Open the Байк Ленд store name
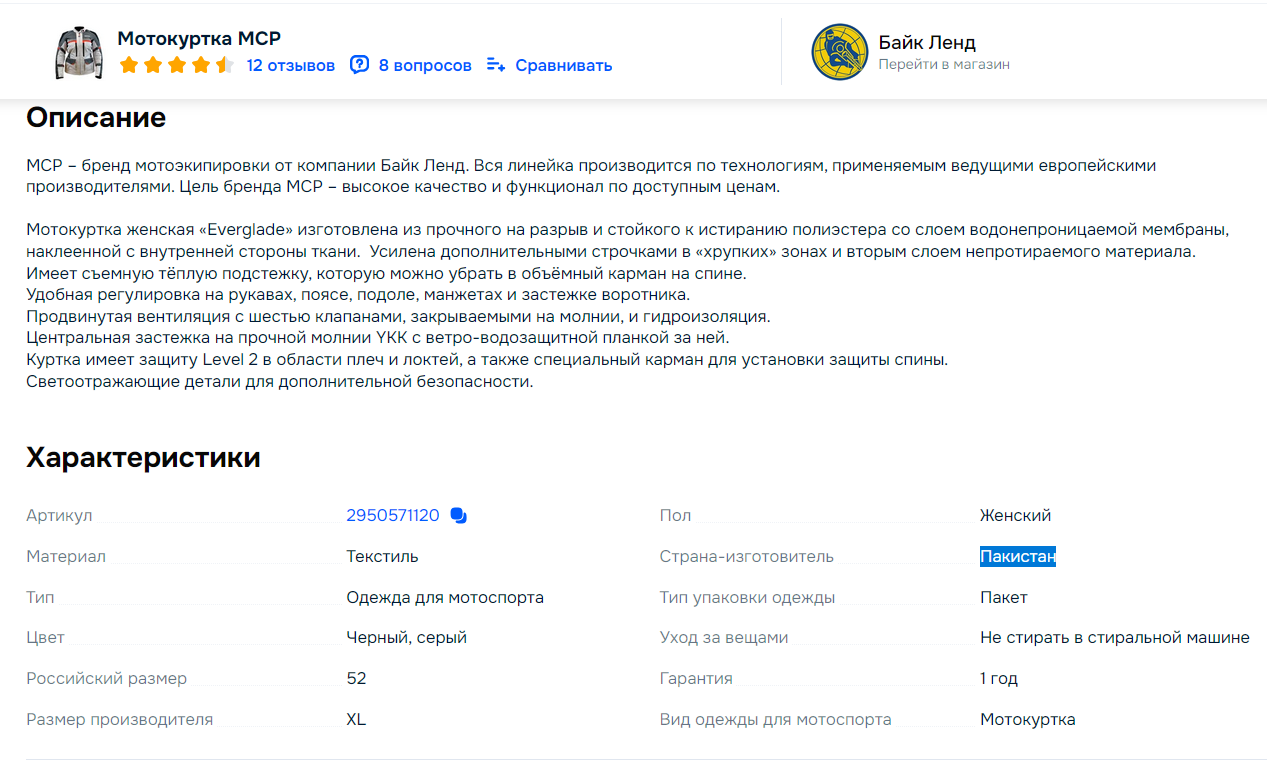 click(x=927, y=42)
